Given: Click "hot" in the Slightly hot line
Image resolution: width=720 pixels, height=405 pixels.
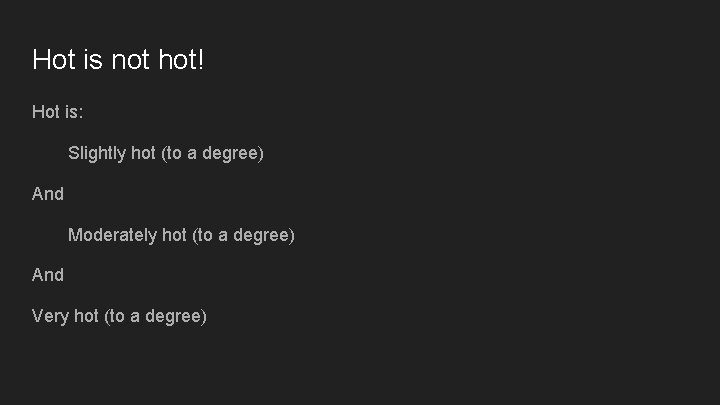Looking at the screenshot, I should point(143,153).
